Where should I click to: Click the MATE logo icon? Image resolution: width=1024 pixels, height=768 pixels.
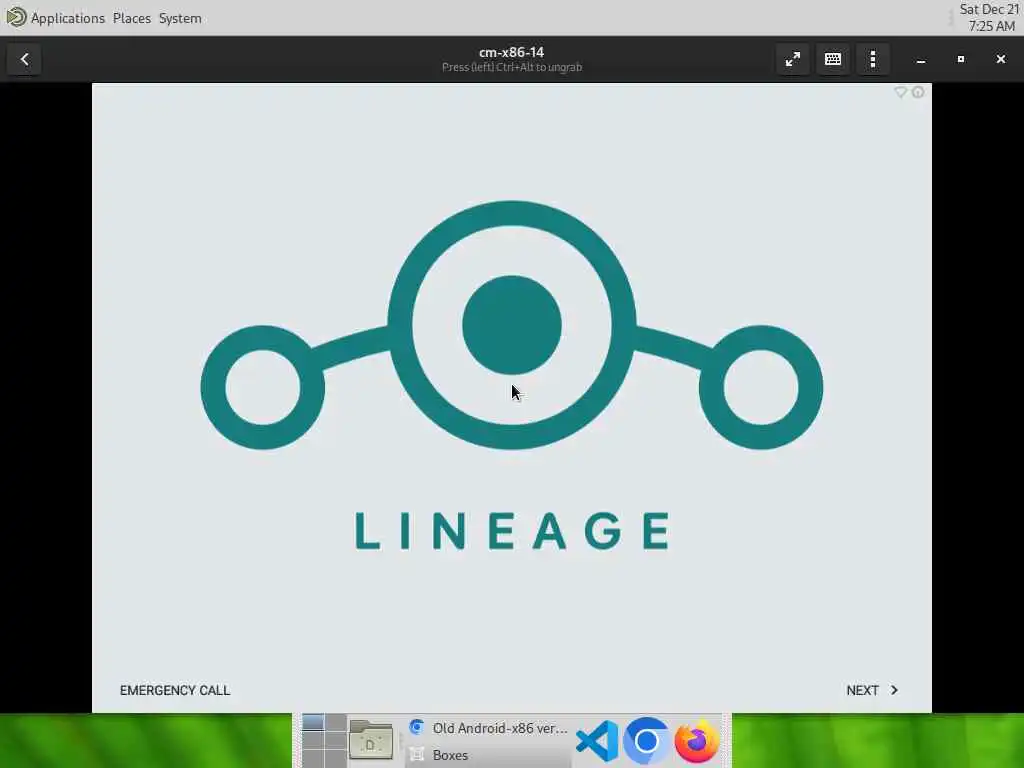click(16, 18)
